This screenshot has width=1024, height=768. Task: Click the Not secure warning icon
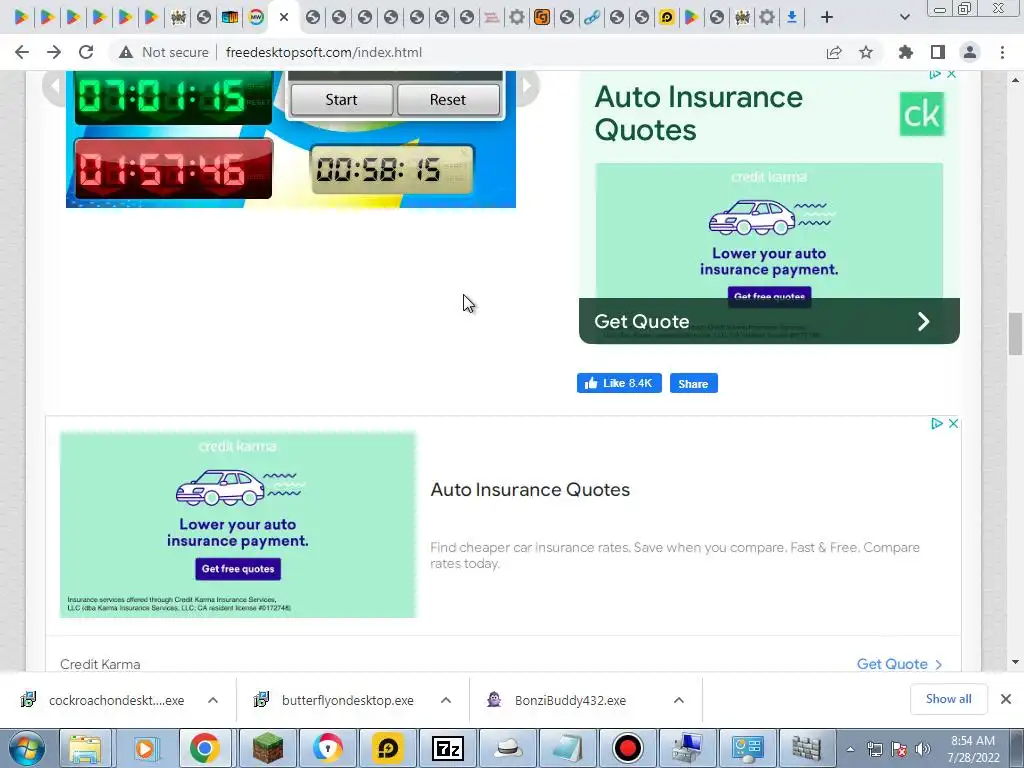point(126,52)
